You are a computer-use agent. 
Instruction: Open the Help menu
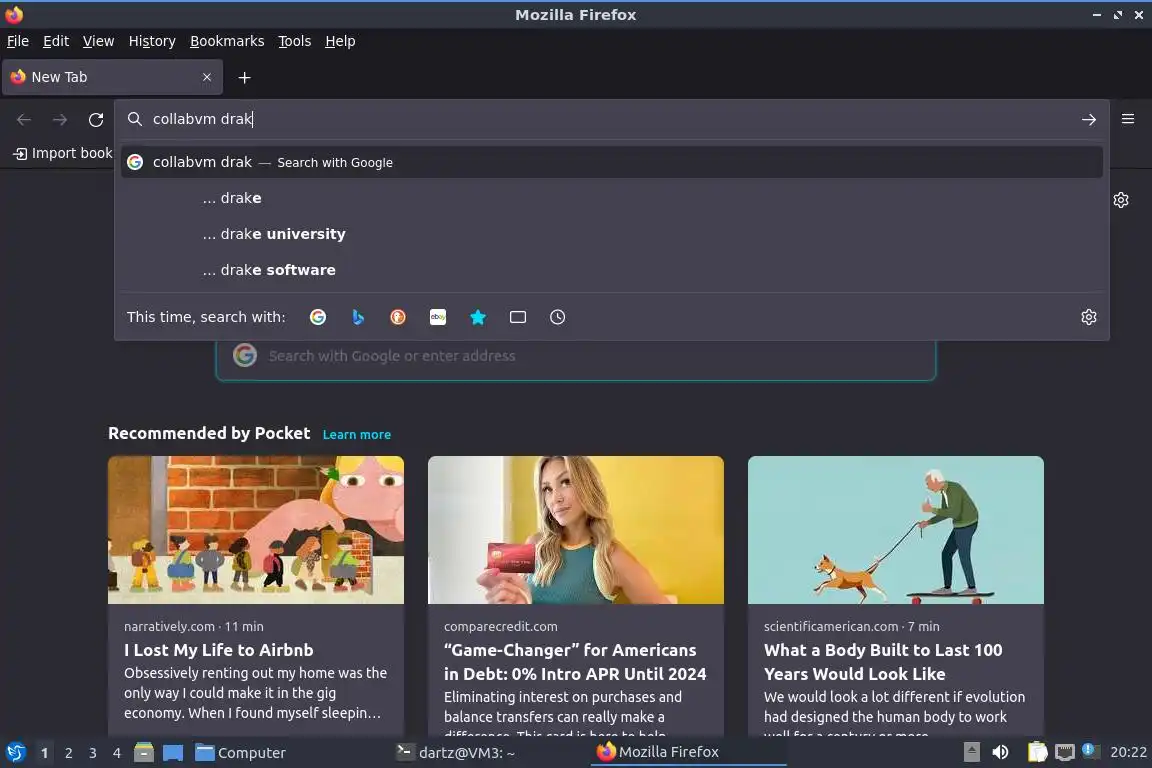[340, 41]
